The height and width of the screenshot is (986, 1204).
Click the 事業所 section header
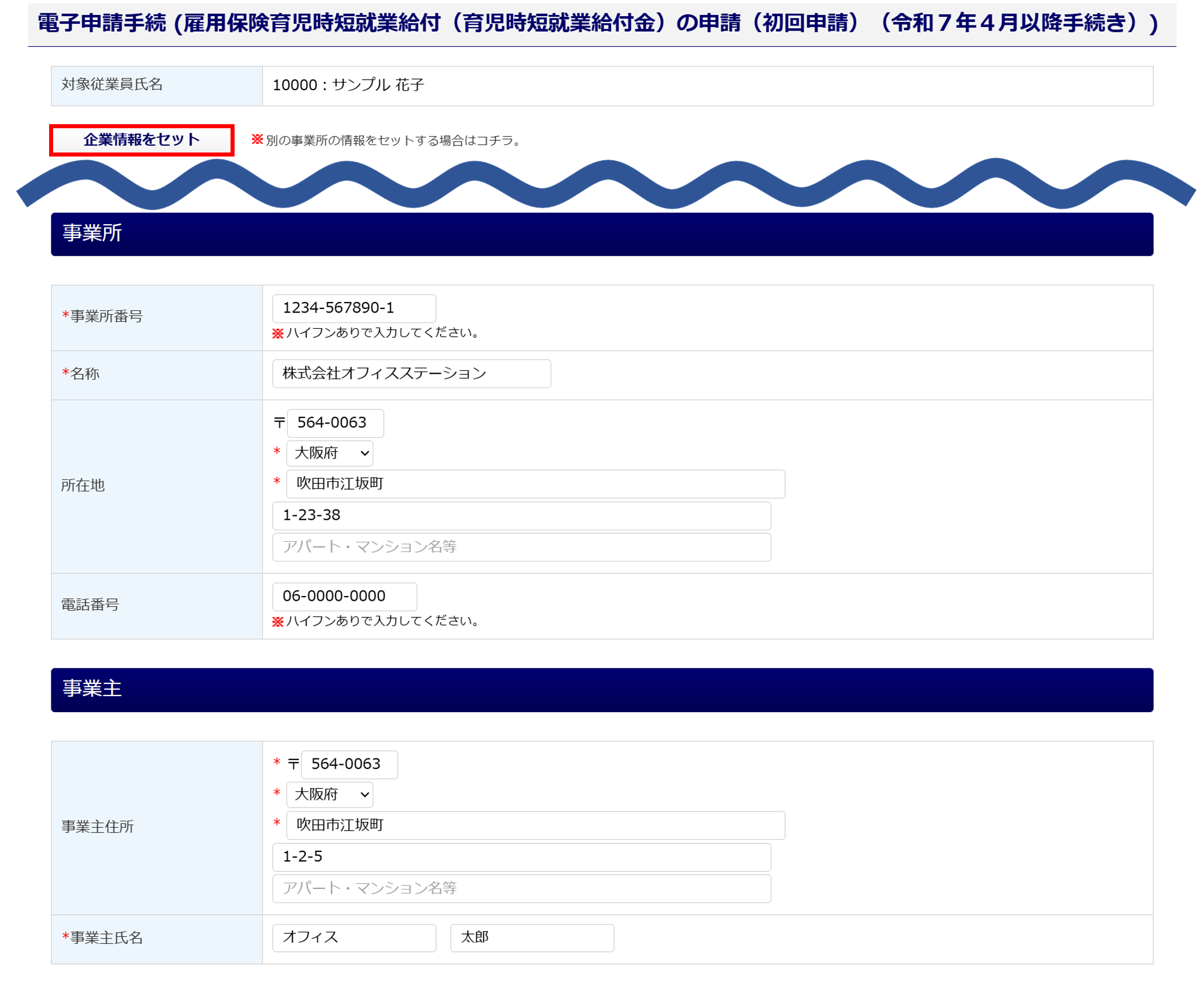pos(601,234)
